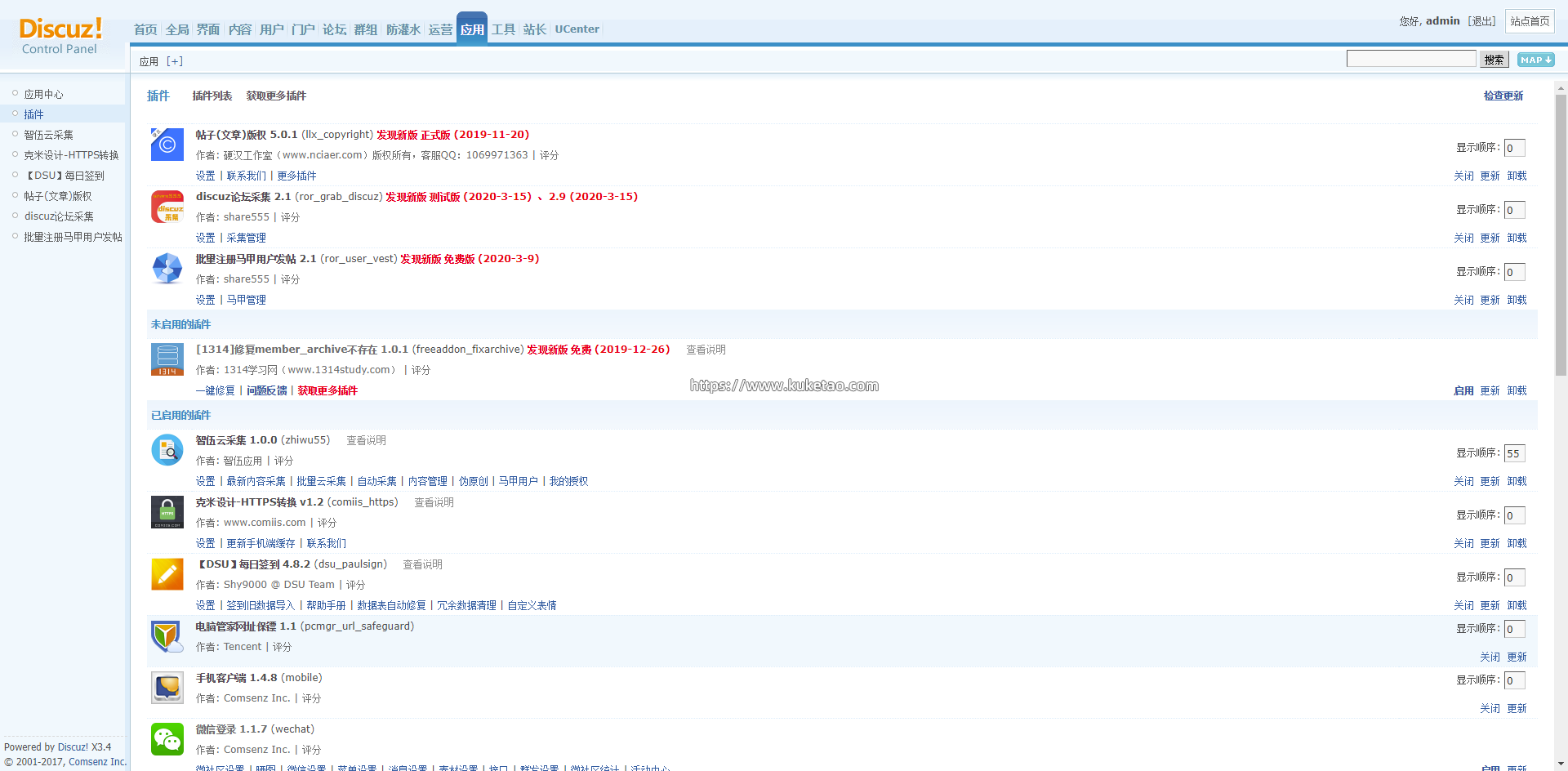Viewport: 1568px width, 771px height.
Task: Click the 手机客户端 plugin icon
Action: coord(167,688)
